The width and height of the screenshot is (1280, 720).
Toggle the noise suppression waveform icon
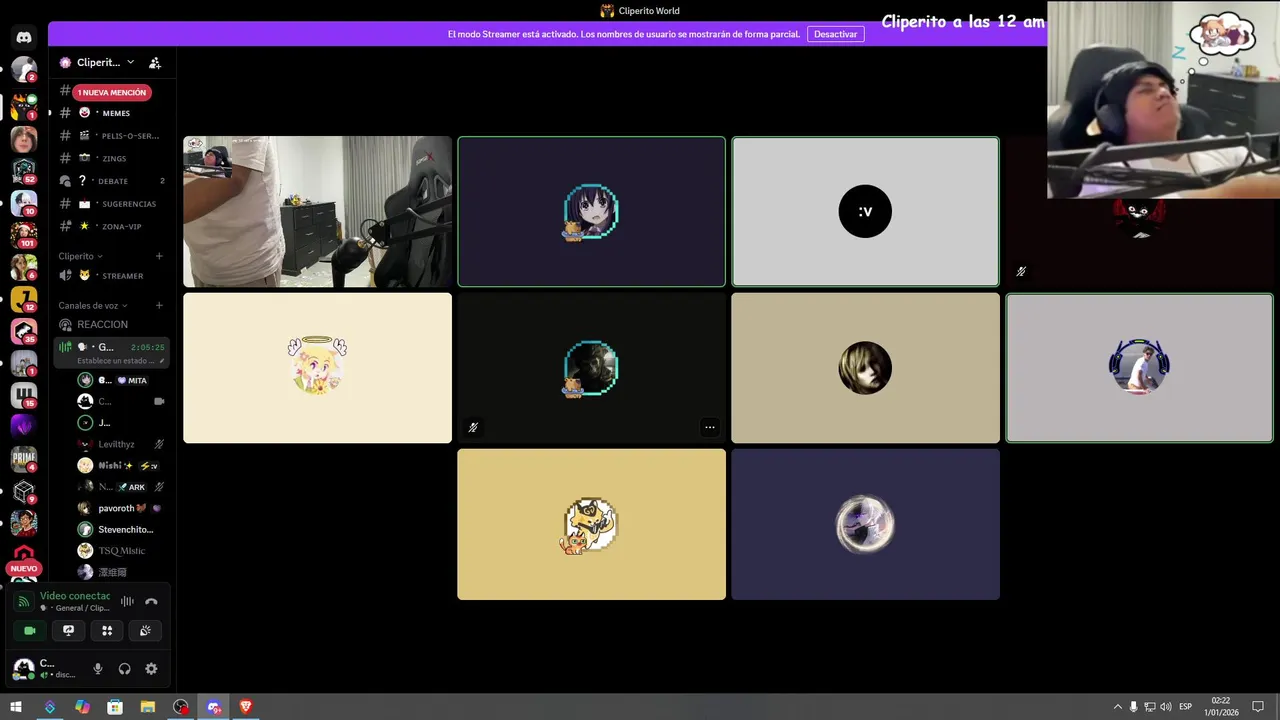(127, 601)
